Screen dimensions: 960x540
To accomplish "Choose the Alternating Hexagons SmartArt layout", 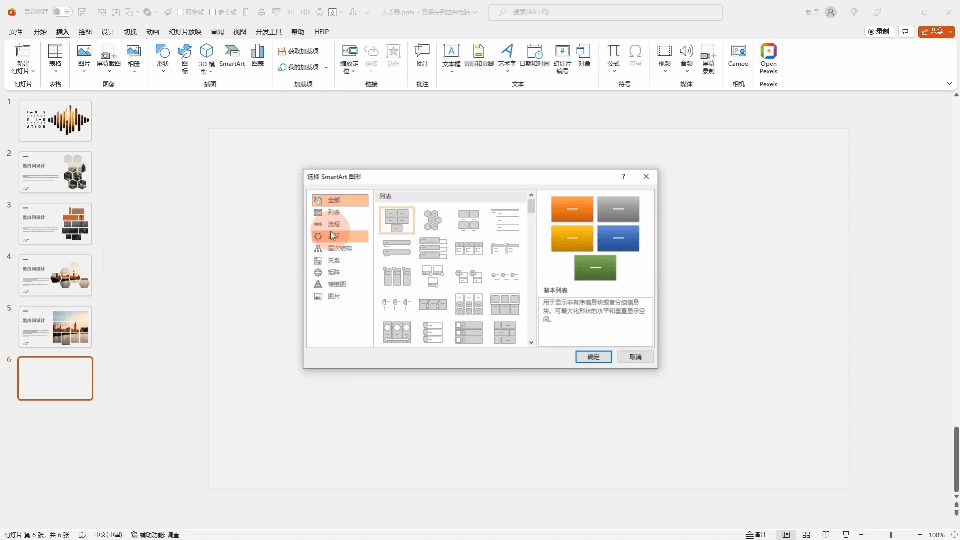I will (x=433, y=220).
